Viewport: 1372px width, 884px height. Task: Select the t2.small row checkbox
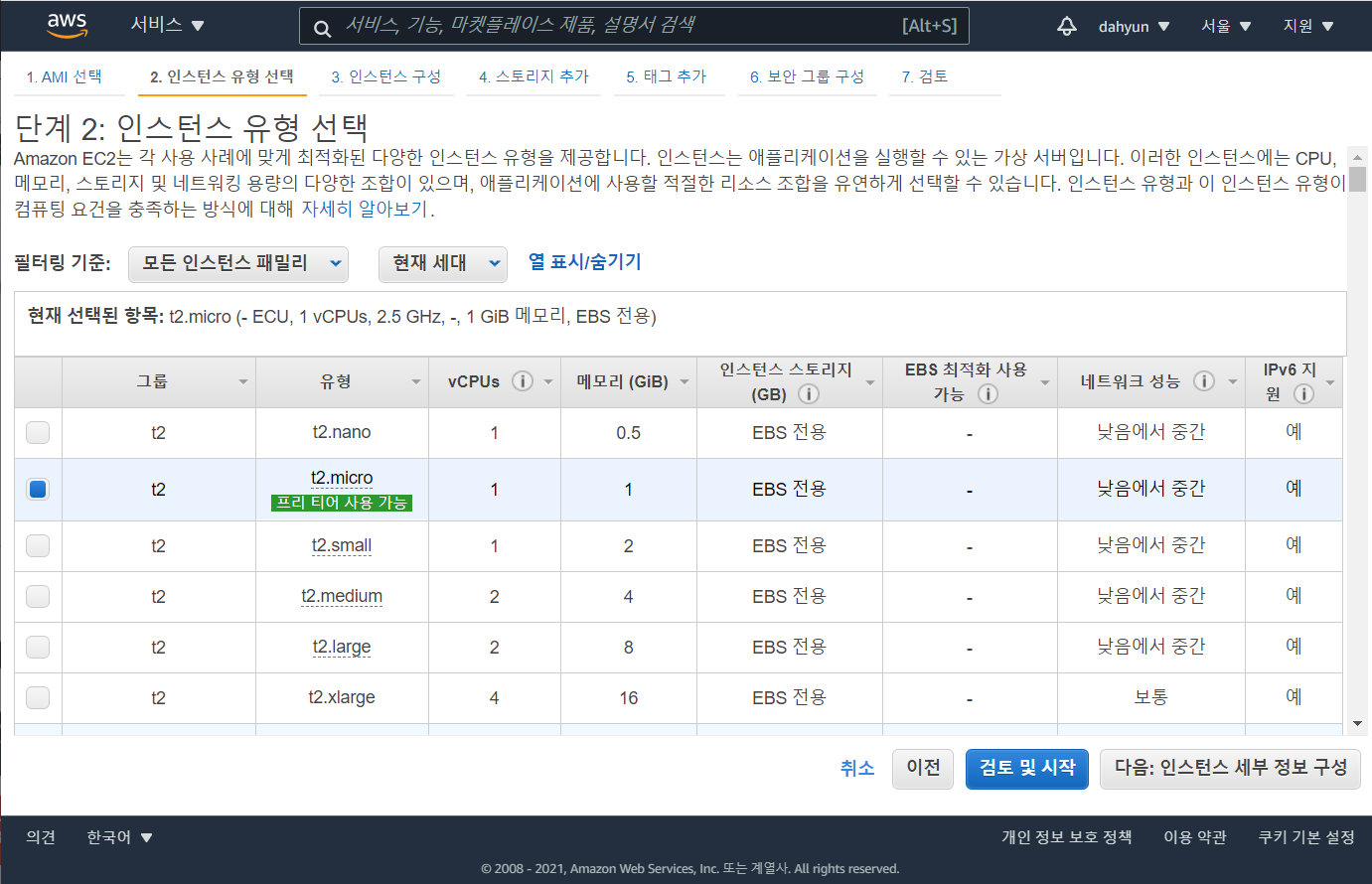(38, 545)
